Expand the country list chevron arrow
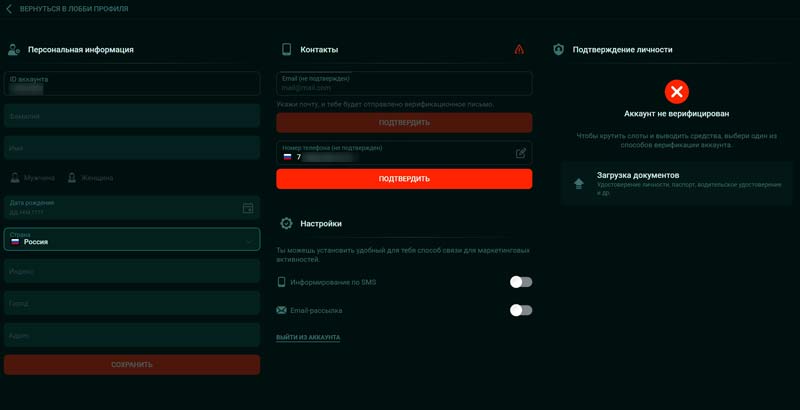Image resolution: width=800 pixels, height=410 pixels. click(248, 240)
